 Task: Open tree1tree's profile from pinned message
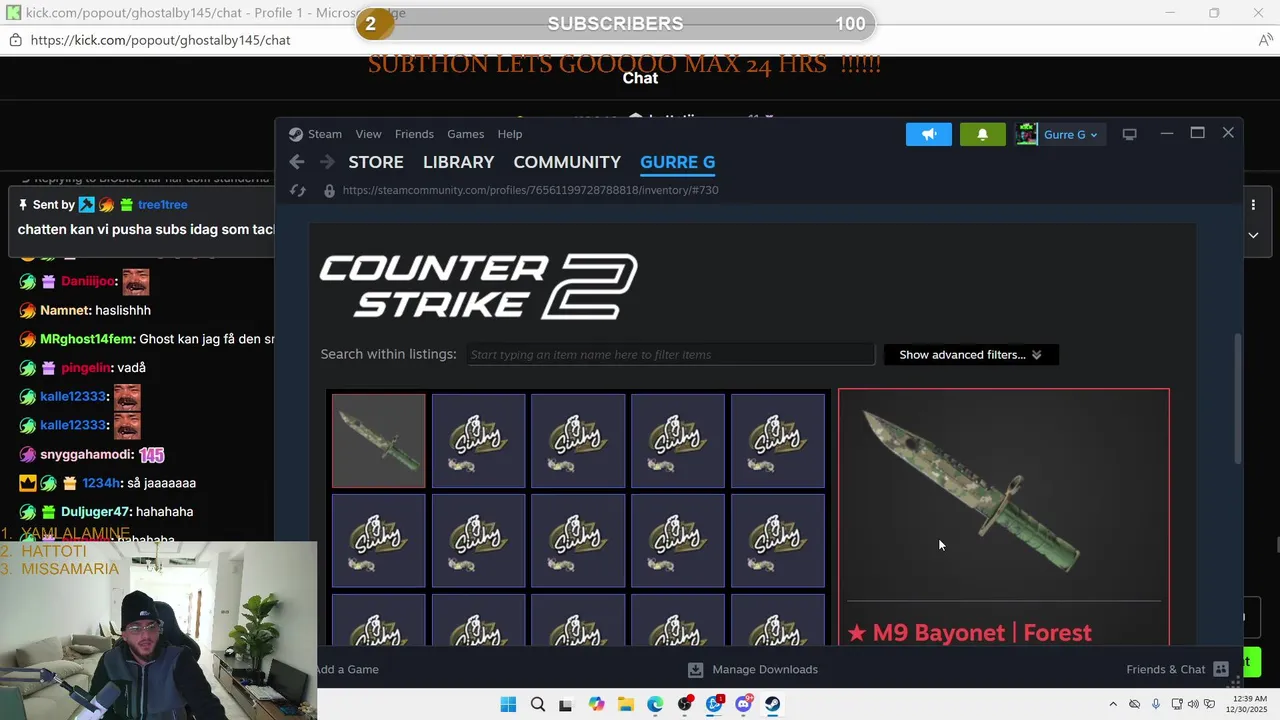coord(163,205)
